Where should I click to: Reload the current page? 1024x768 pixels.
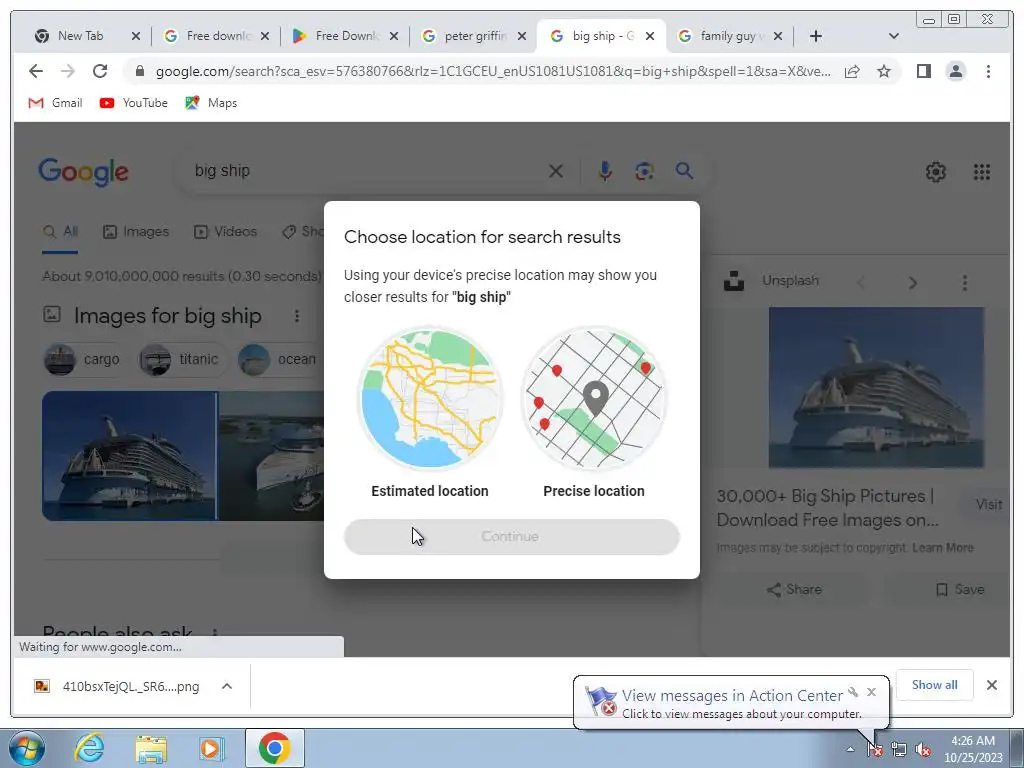tap(100, 71)
